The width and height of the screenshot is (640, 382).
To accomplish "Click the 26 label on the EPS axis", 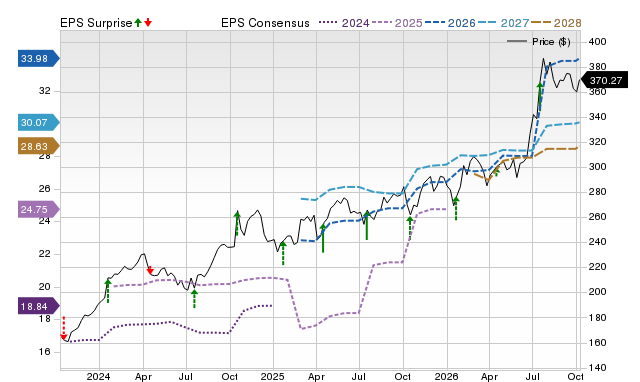I will coord(45,189).
